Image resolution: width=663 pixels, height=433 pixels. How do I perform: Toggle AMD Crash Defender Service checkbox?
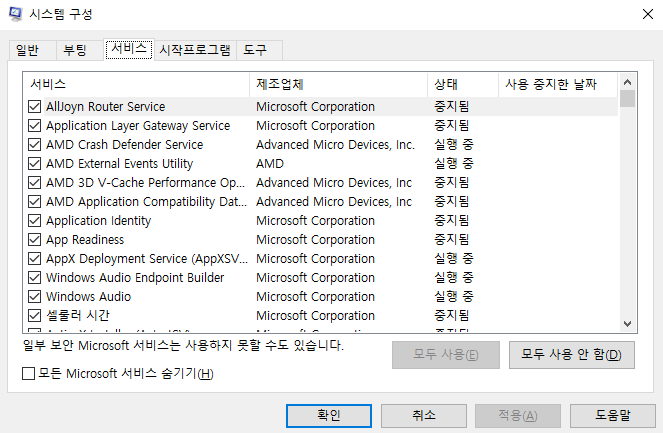click(34, 145)
